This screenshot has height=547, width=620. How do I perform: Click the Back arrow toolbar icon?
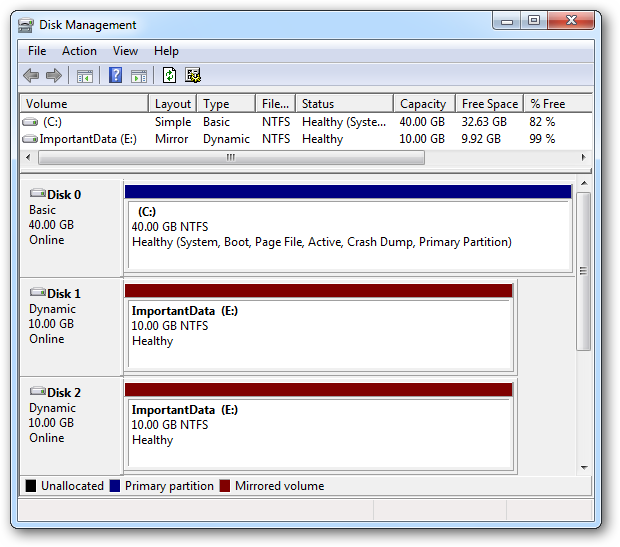tap(31, 75)
